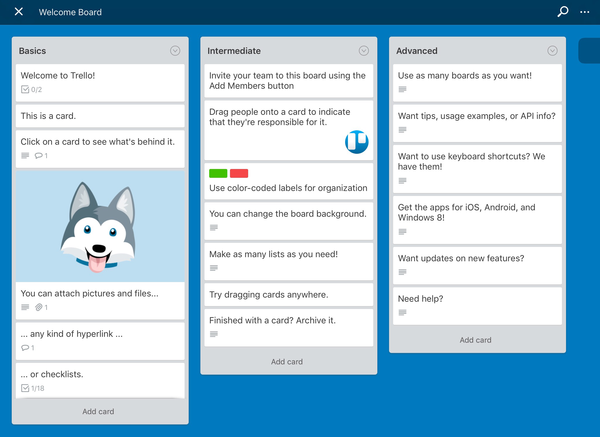Open the husky dog image attachment
Screen dimensions: 600x437
coord(100,226)
